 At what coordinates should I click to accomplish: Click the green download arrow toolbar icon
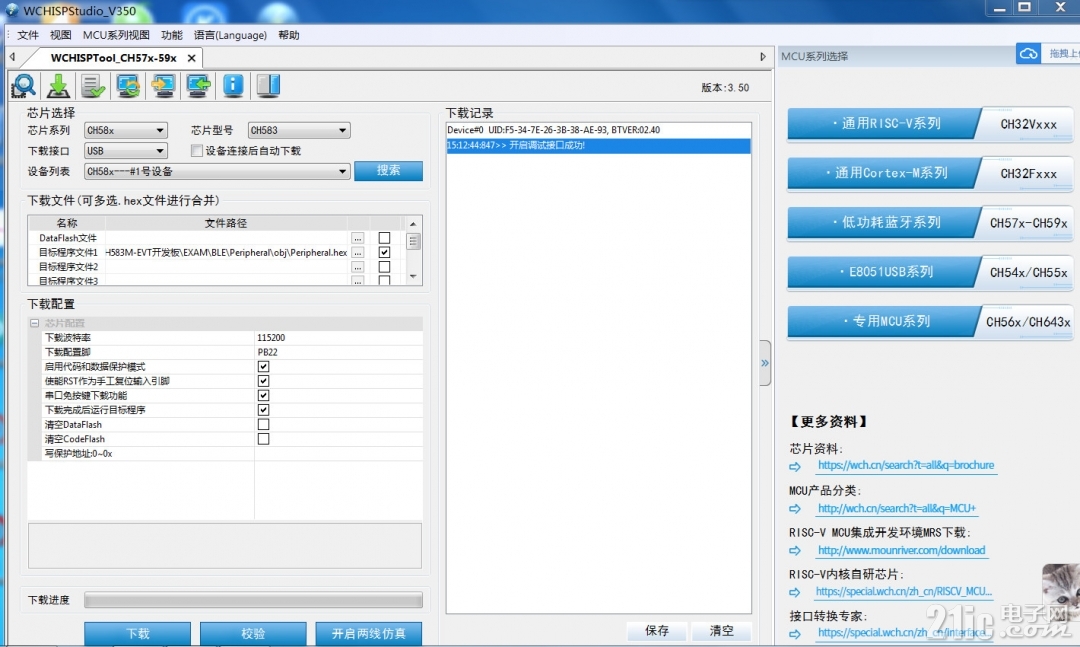(59, 86)
